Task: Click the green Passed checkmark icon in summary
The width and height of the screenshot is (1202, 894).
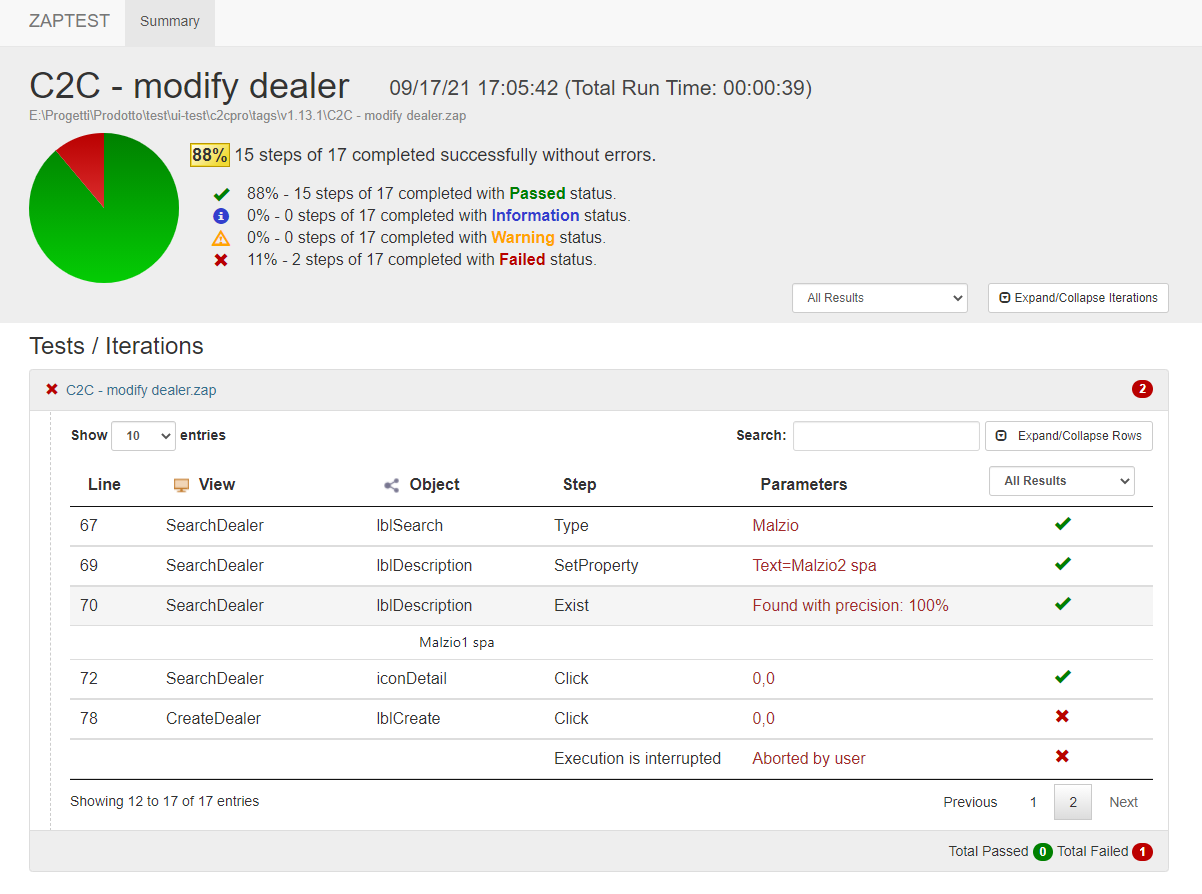Action: click(222, 194)
